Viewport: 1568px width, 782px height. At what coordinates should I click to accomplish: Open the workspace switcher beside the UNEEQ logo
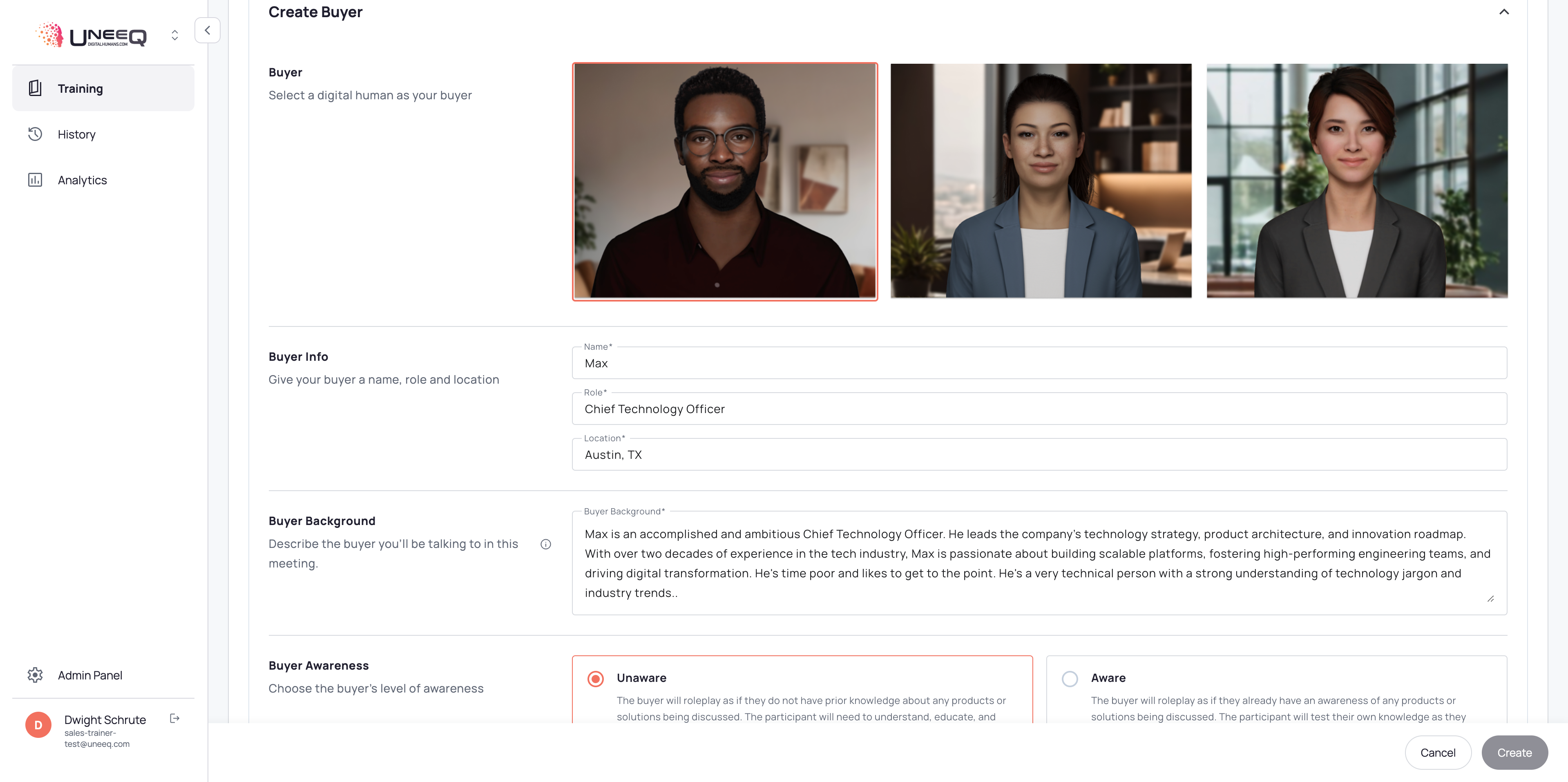point(175,35)
